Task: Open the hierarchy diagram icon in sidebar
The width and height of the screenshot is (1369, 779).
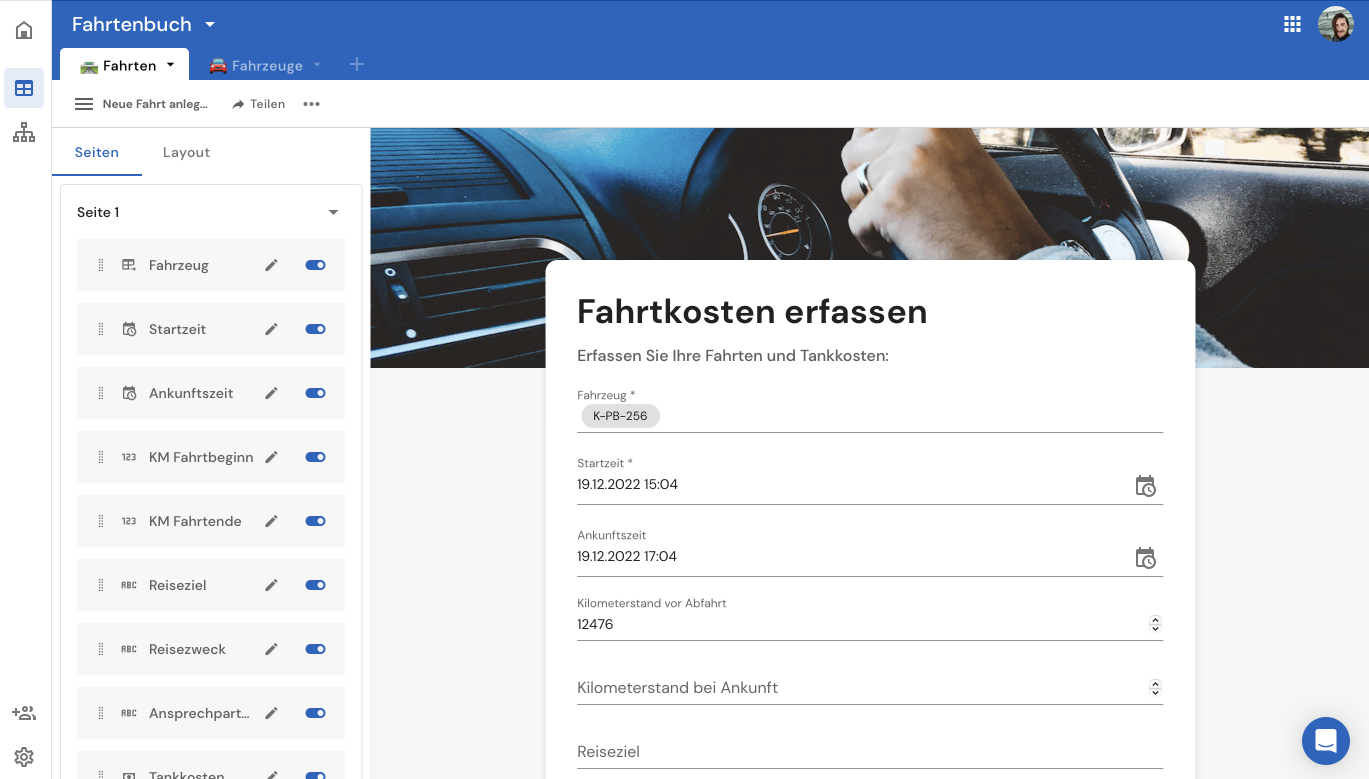Action: tap(24, 133)
